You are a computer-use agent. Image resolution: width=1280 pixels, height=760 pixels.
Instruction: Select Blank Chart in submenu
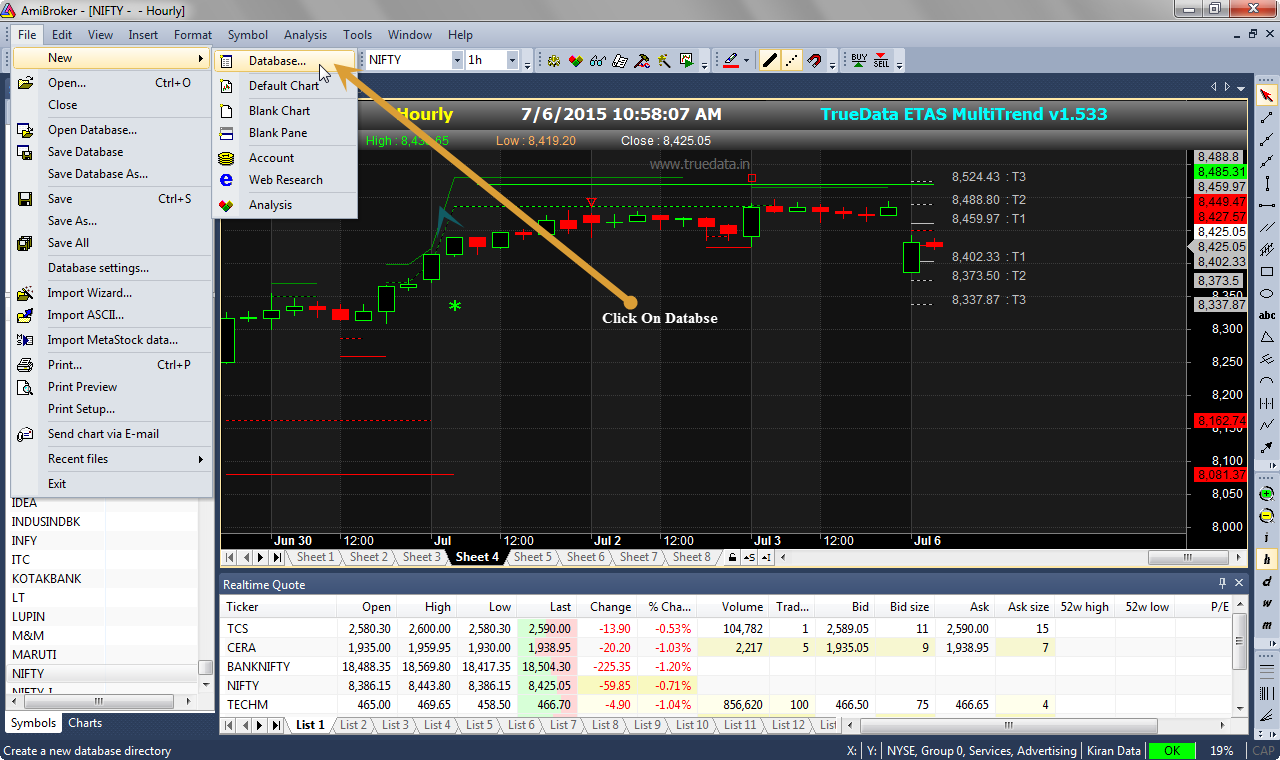[285, 111]
